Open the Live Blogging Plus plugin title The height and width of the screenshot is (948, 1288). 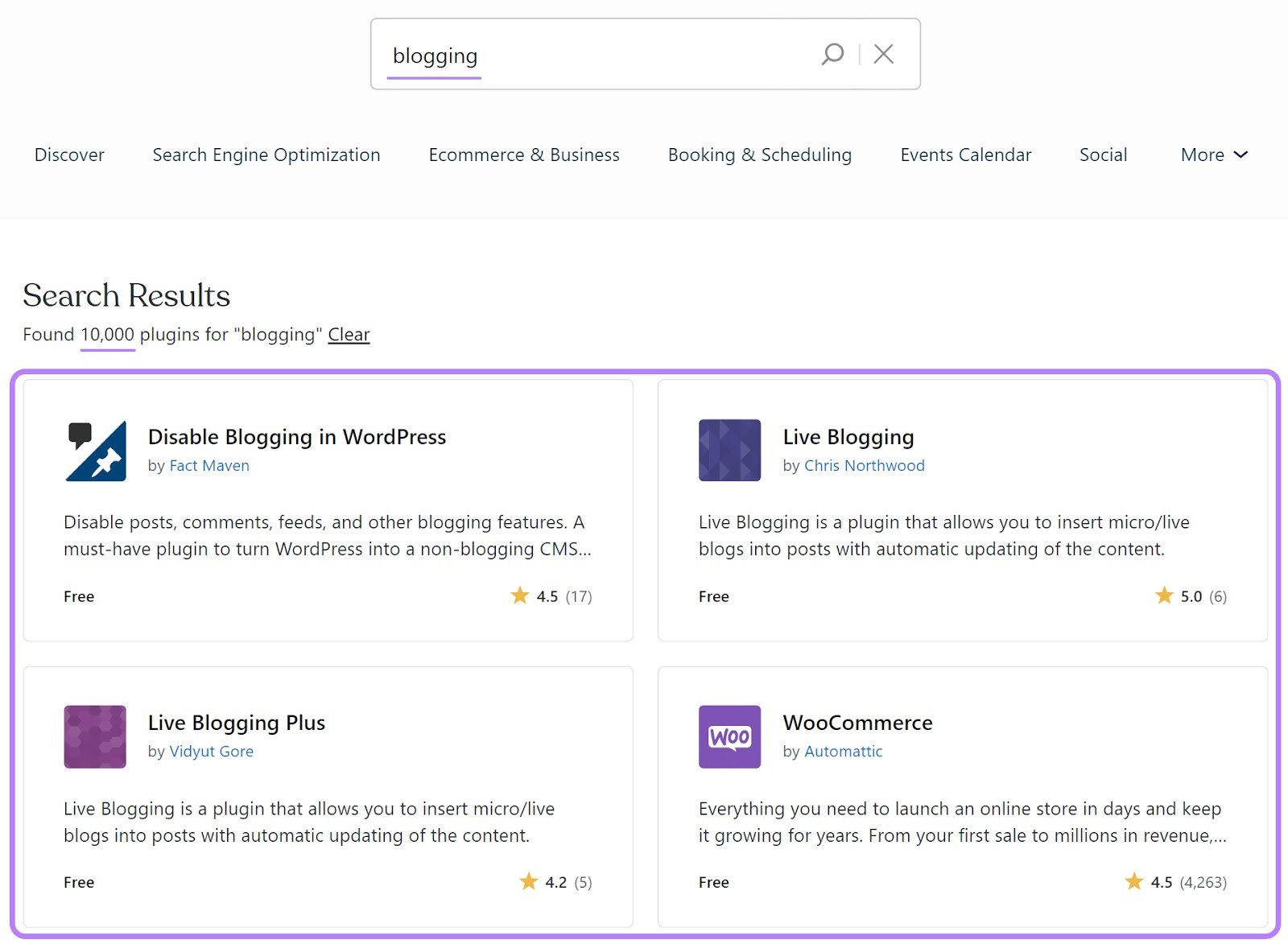tap(237, 723)
